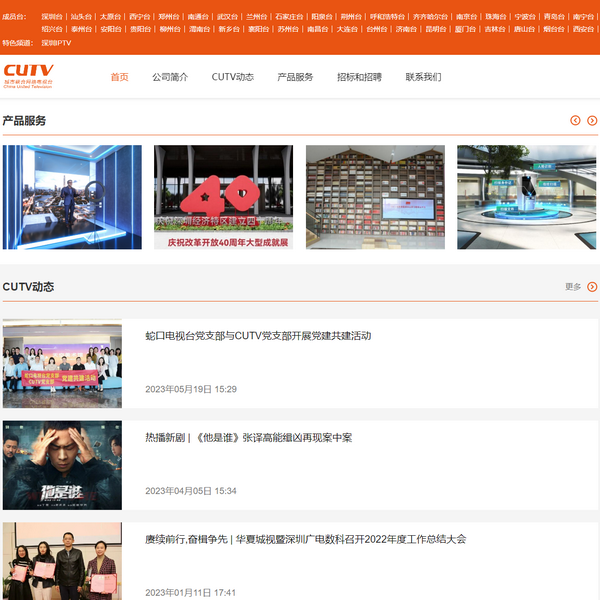This screenshot has height=600, width=600.
Task: Open the 首页 menu item
Action: (119, 77)
